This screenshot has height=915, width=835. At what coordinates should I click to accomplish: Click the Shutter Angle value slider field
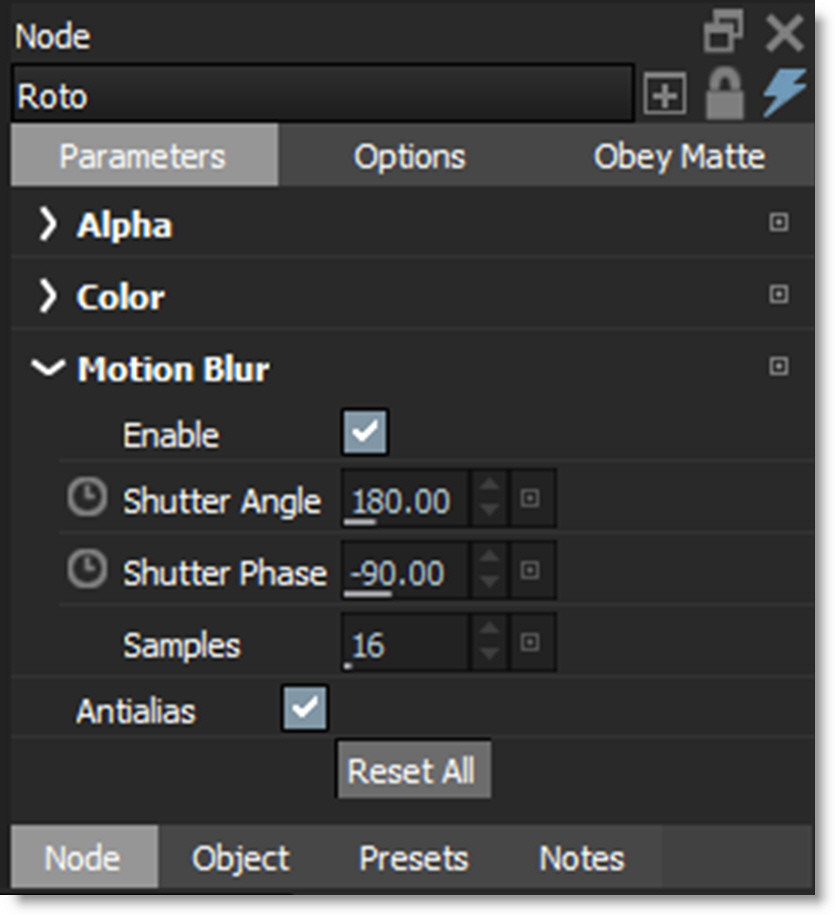pos(404,500)
